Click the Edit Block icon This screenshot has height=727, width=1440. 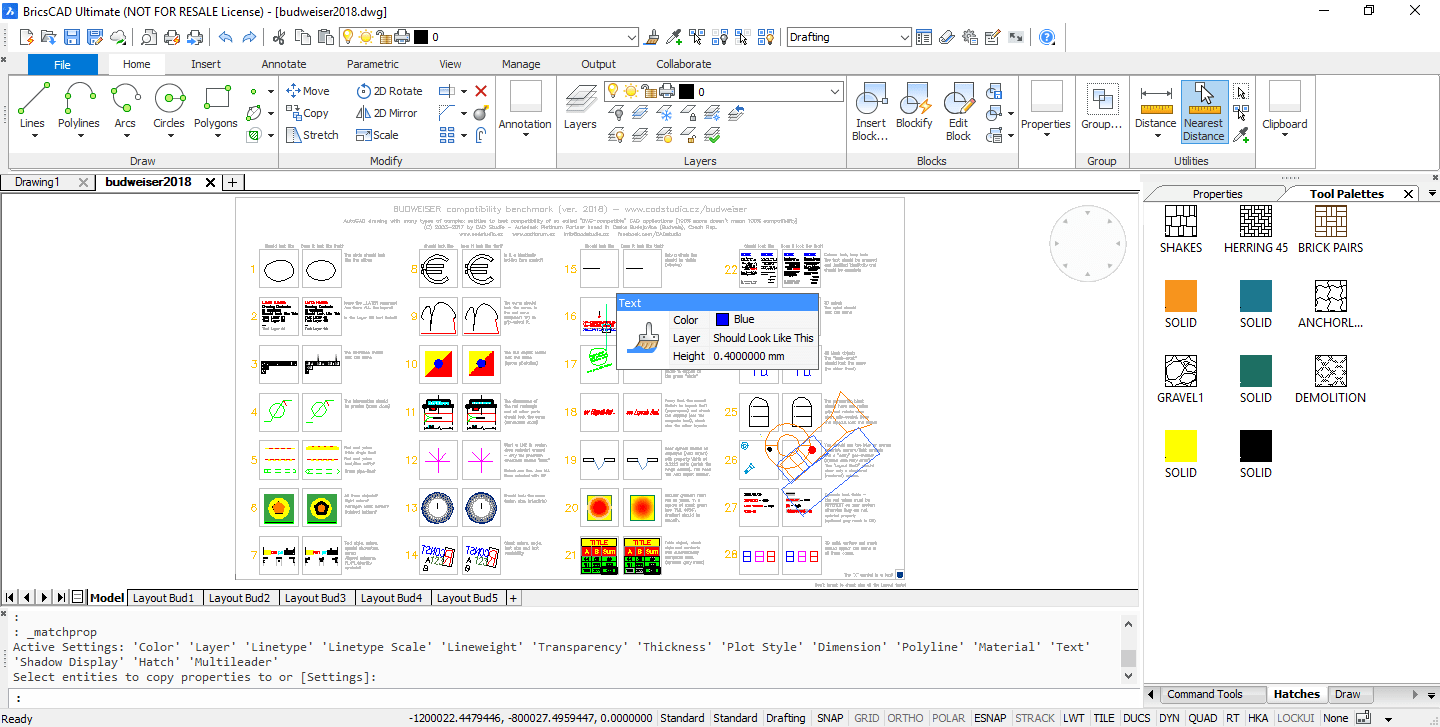[x=958, y=112]
